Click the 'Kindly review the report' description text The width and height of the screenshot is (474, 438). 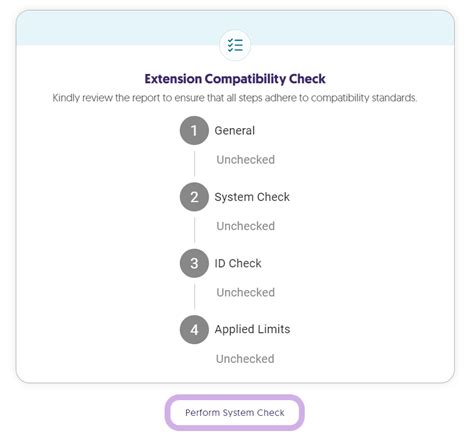[235, 98]
